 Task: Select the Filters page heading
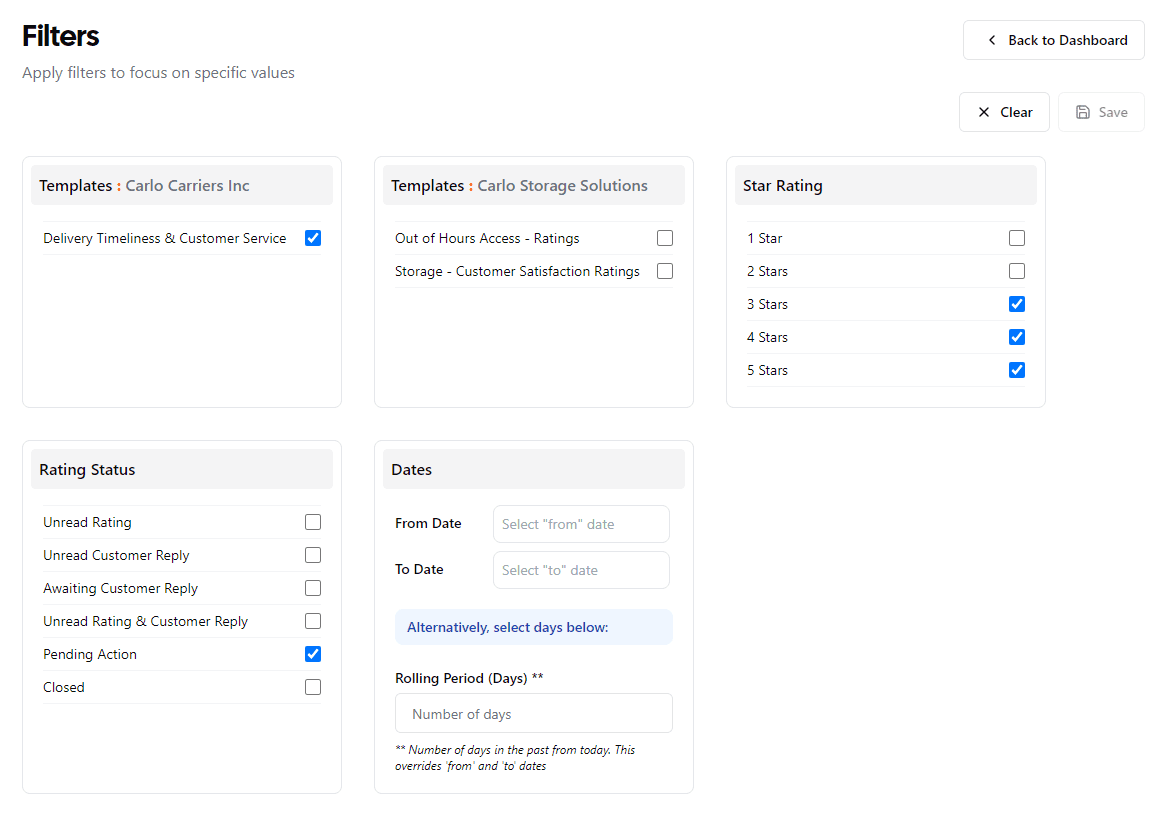pos(61,36)
